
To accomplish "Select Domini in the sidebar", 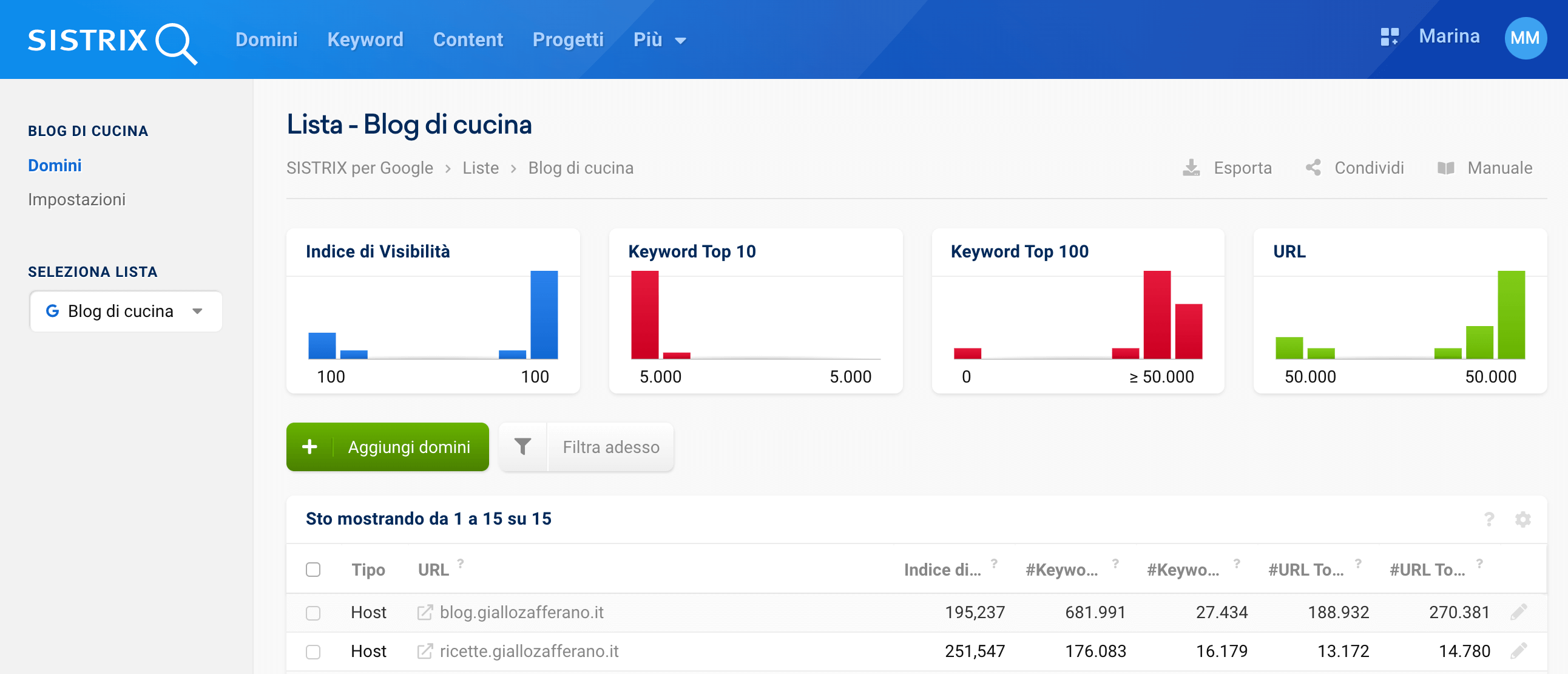I will [55, 165].
